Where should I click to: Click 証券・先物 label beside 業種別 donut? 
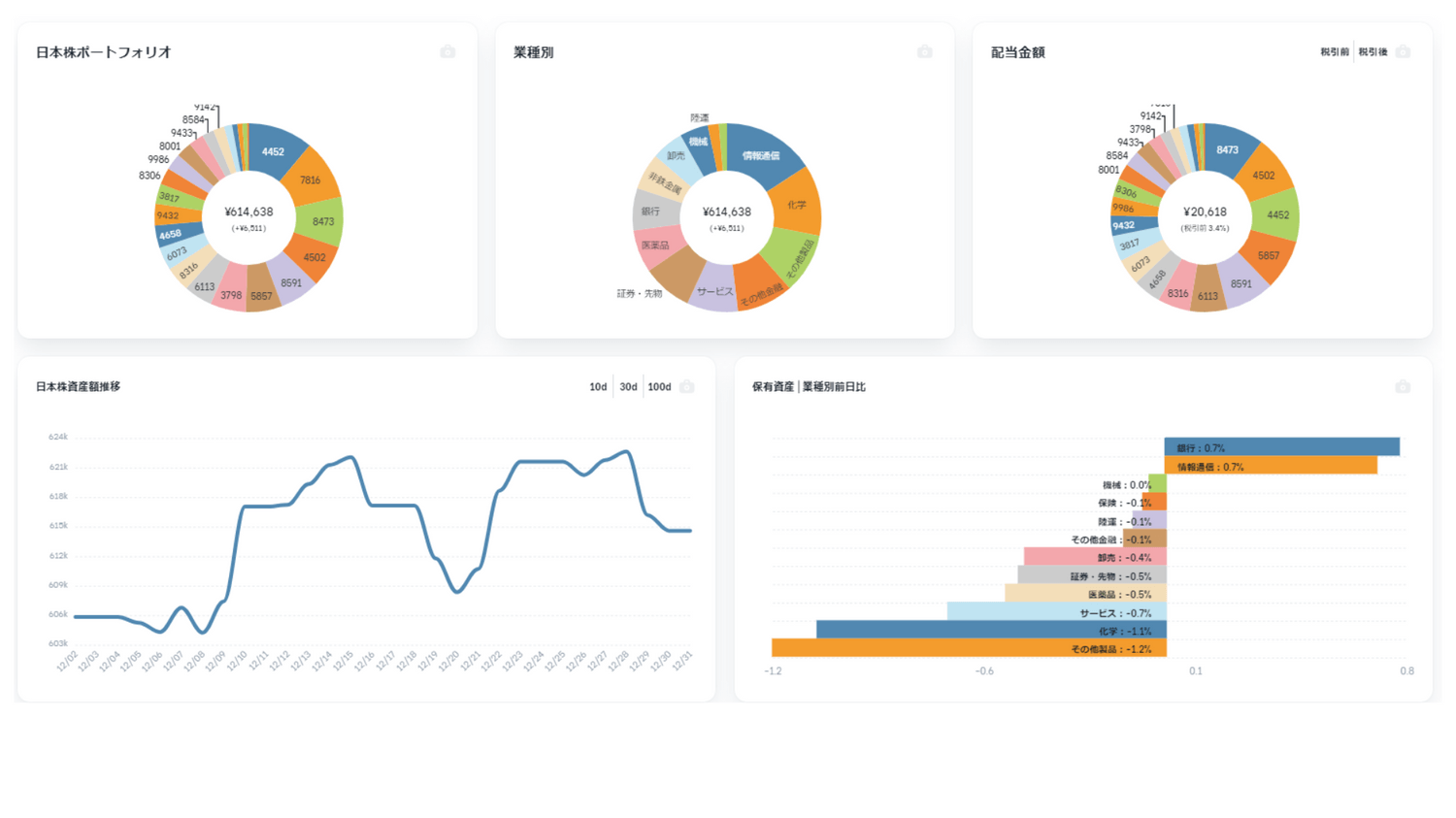pos(640,293)
